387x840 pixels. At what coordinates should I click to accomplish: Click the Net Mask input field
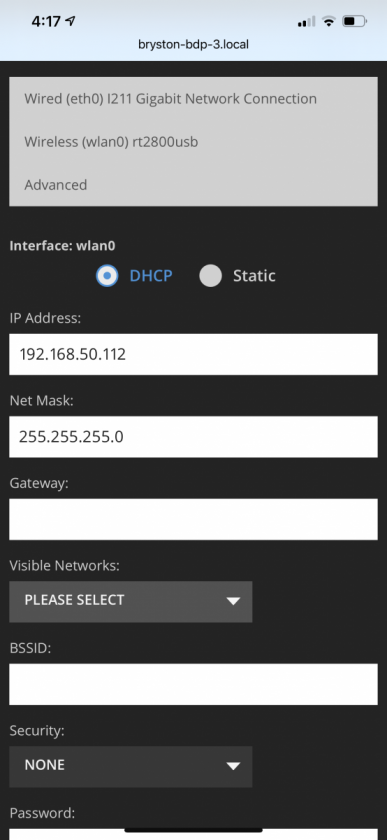[194, 437]
